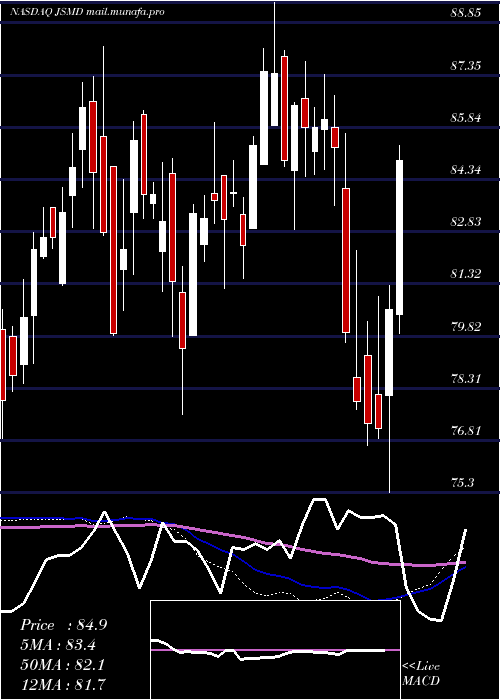This screenshot has height=700, width=500.
Task: Click the 50MA : 82.1 readout
Action: [62, 665]
